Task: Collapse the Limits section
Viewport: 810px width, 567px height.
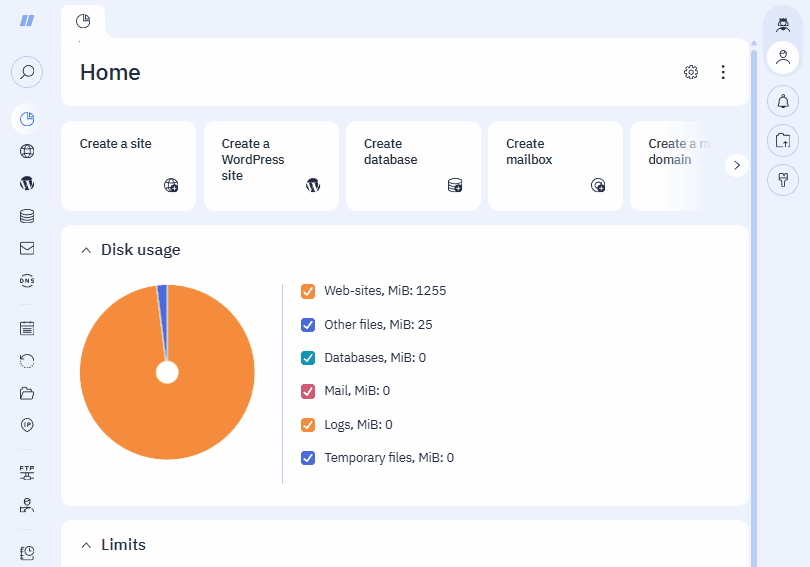Action: [86, 545]
